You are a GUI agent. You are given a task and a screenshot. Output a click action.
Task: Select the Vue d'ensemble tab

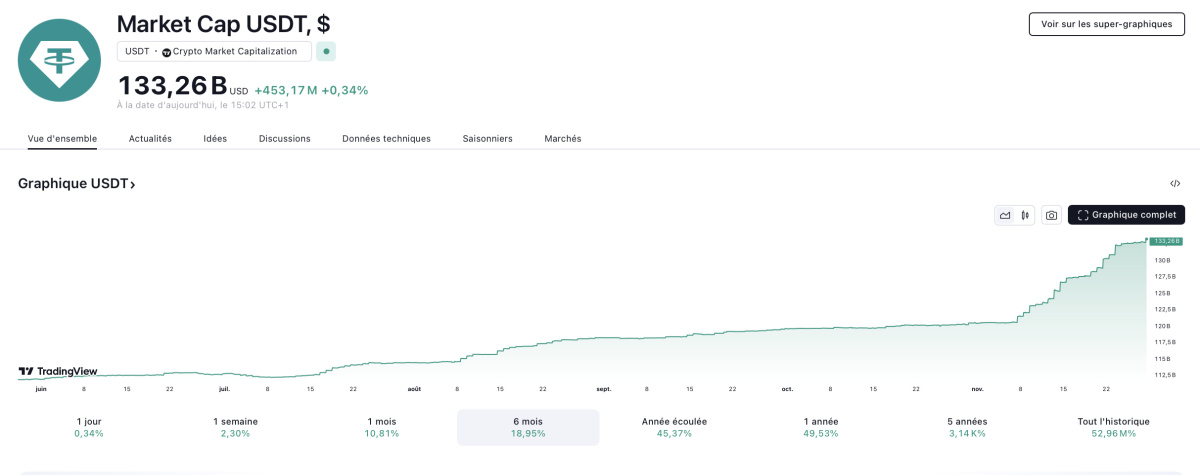click(x=62, y=138)
